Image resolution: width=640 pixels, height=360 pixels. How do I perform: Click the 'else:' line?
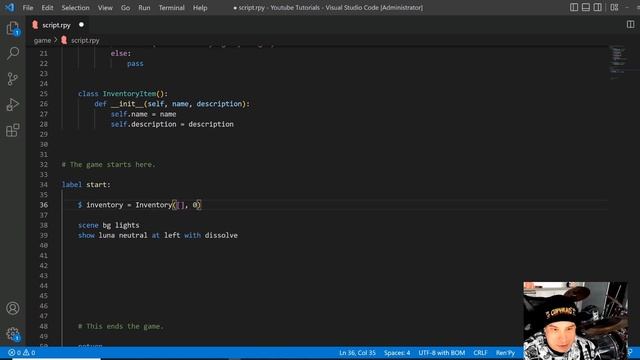(x=121, y=53)
